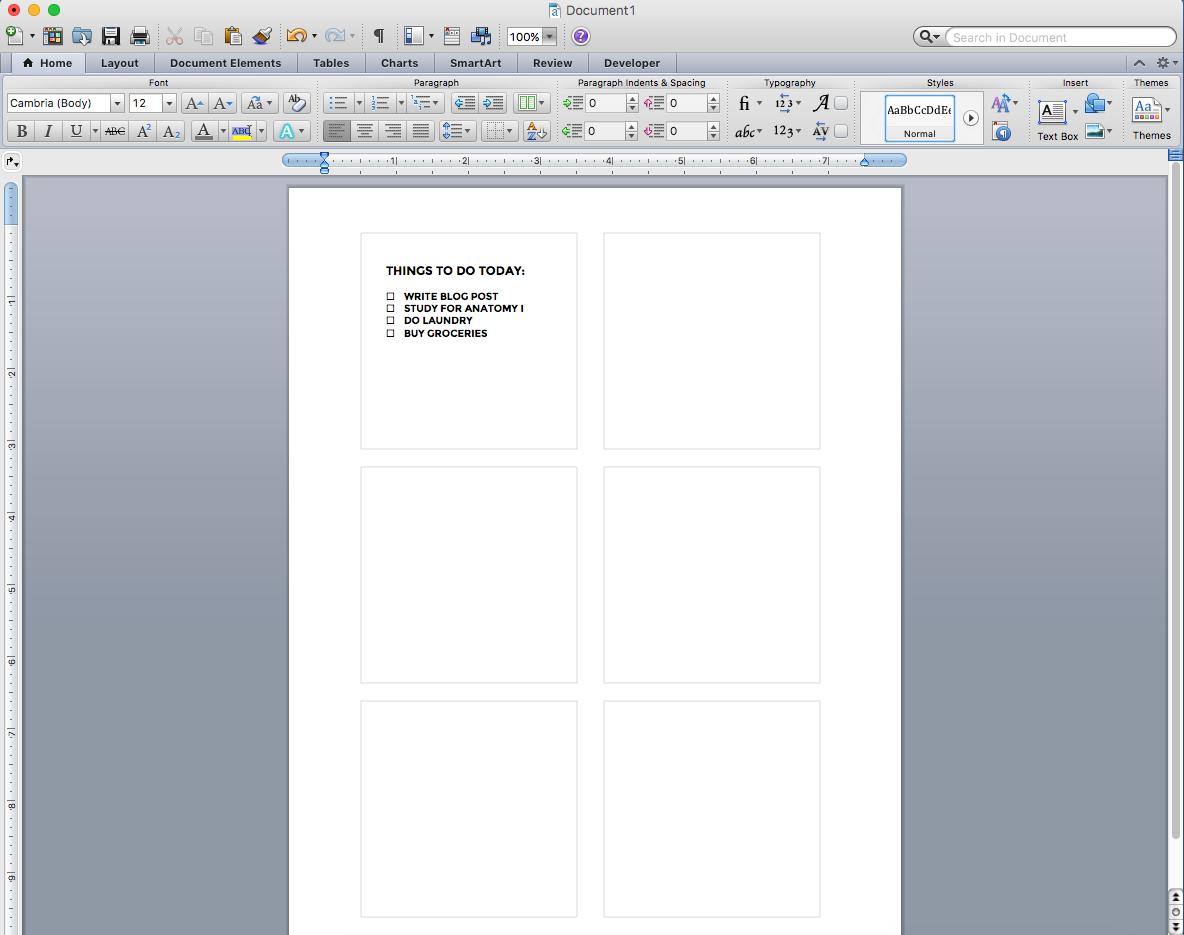Viewport: 1184px width, 935px height.
Task: Justify paragraph text
Action: (421, 131)
